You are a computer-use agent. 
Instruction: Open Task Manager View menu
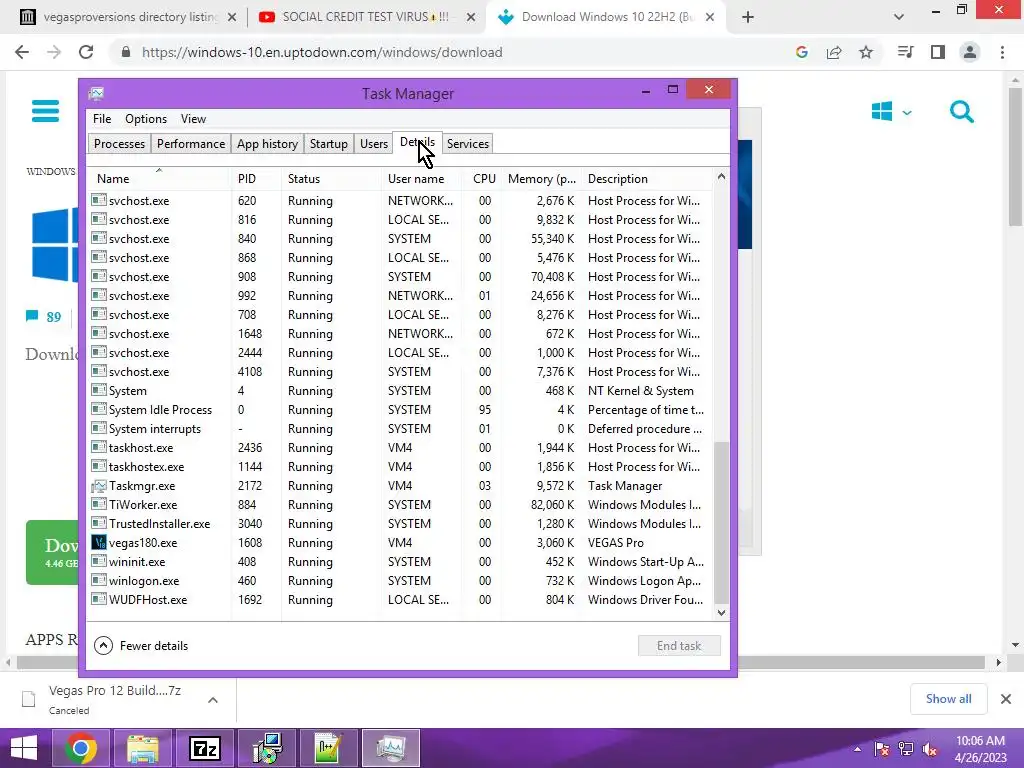point(193,119)
